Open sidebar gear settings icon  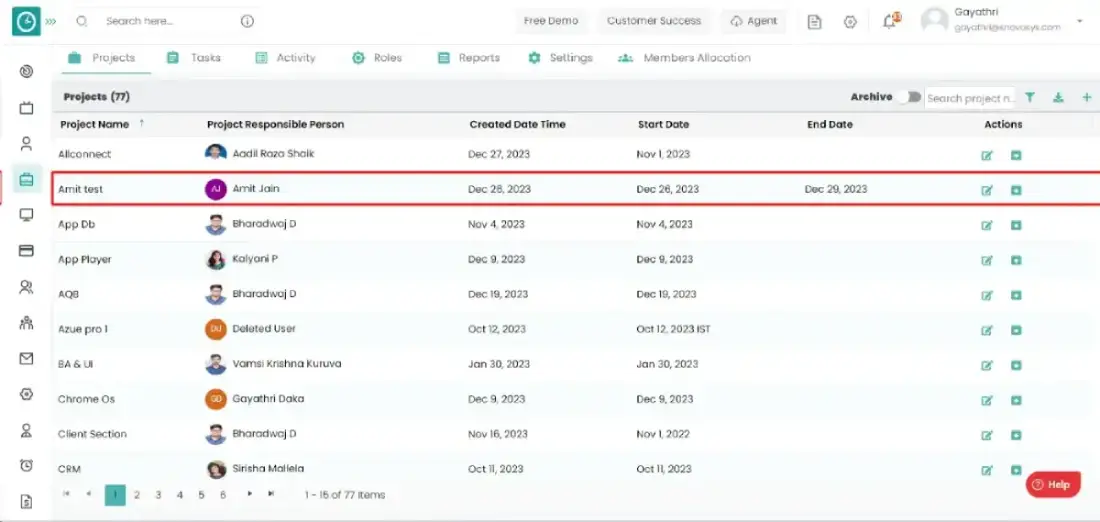(27, 394)
